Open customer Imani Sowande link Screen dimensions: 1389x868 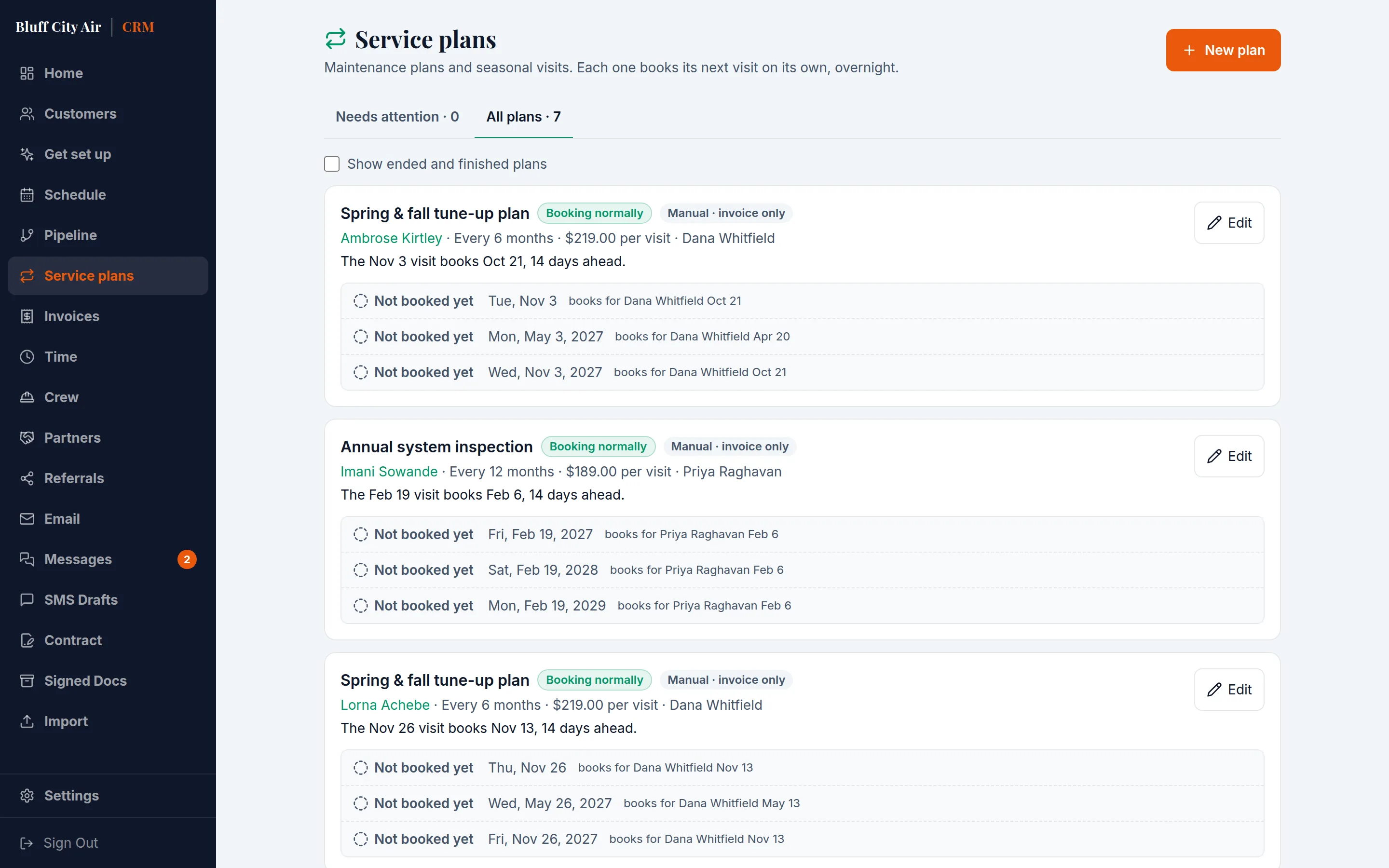tap(389, 472)
